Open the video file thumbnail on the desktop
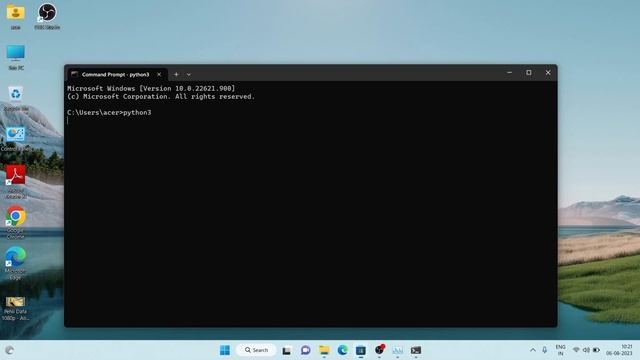 16,308
